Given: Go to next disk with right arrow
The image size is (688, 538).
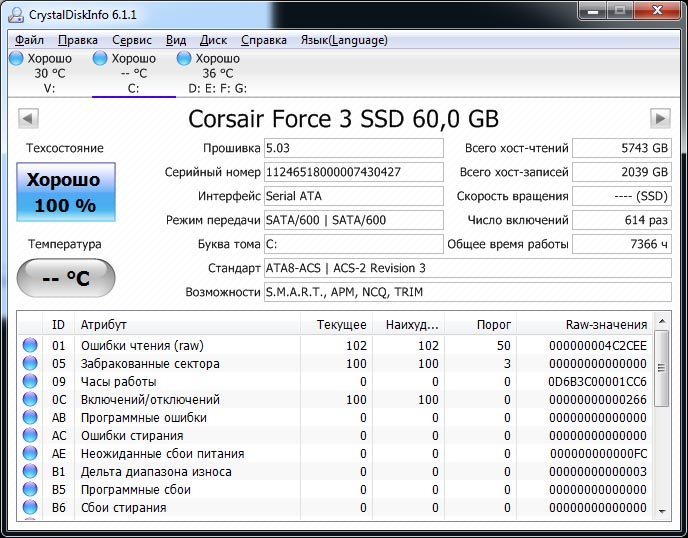Looking at the screenshot, I should pos(659,119).
